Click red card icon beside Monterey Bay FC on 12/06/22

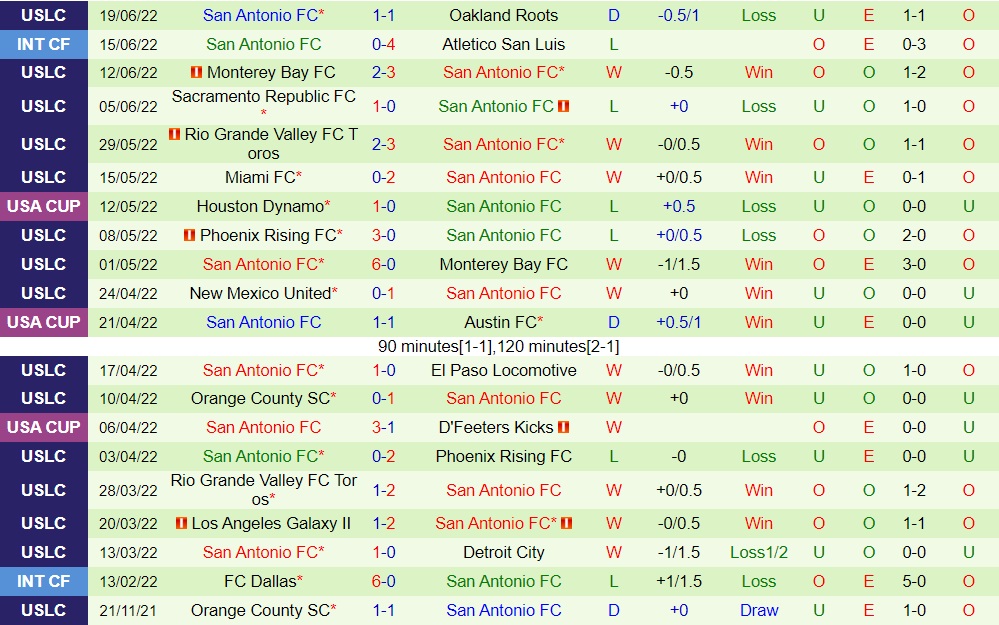point(196,73)
